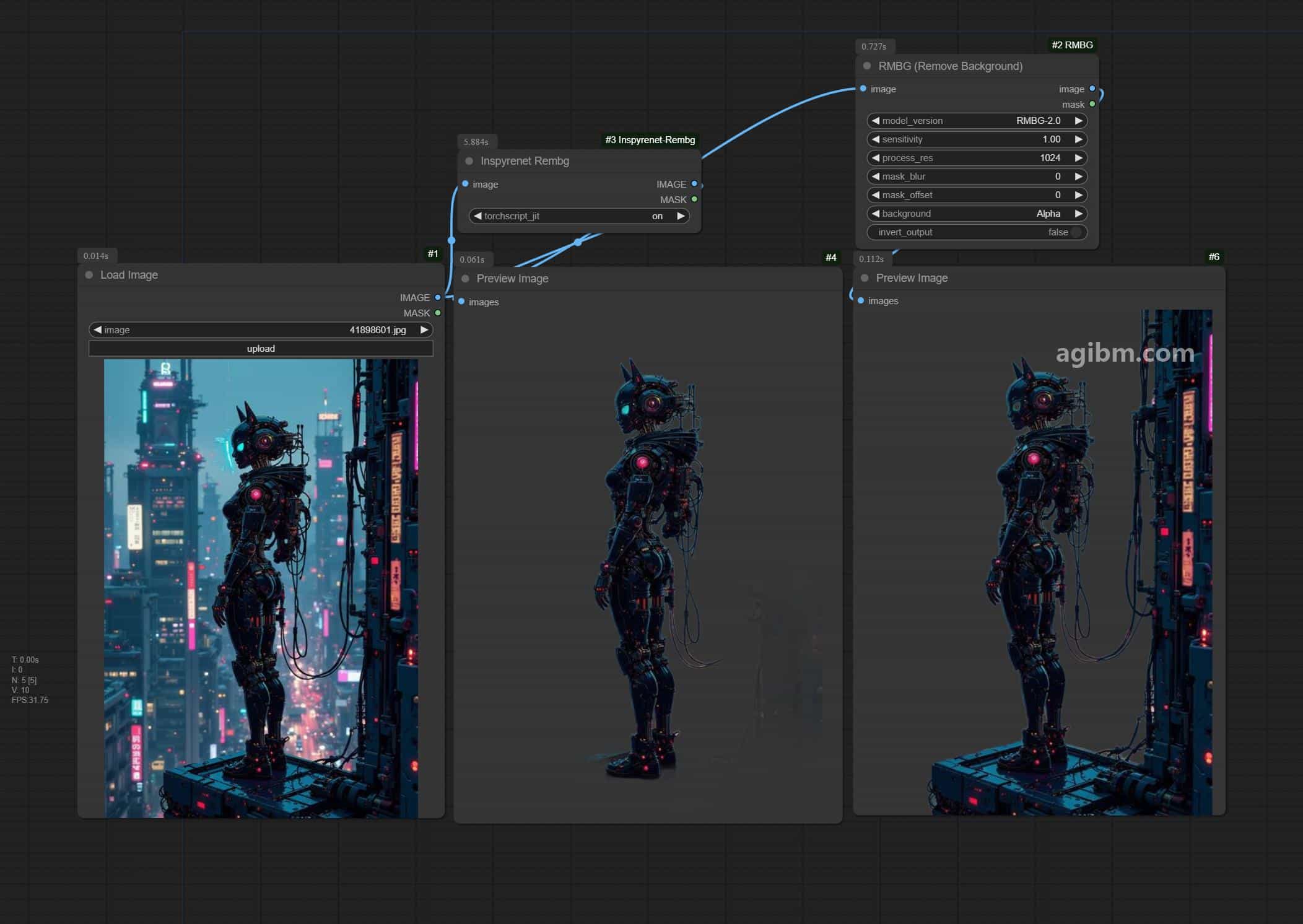Collapse Preview Image node #4 via its dot

466,279
